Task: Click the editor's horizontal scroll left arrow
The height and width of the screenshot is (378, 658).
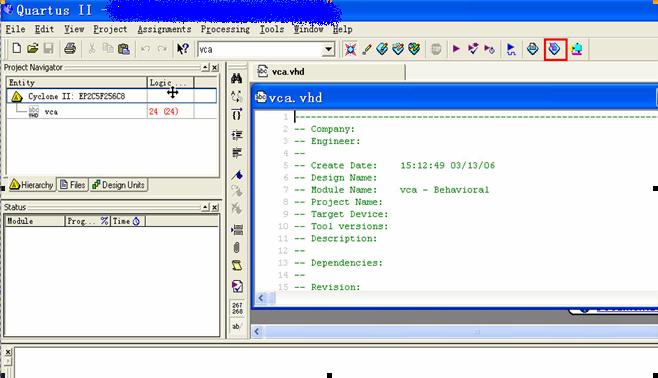Action: pos(261,298)
